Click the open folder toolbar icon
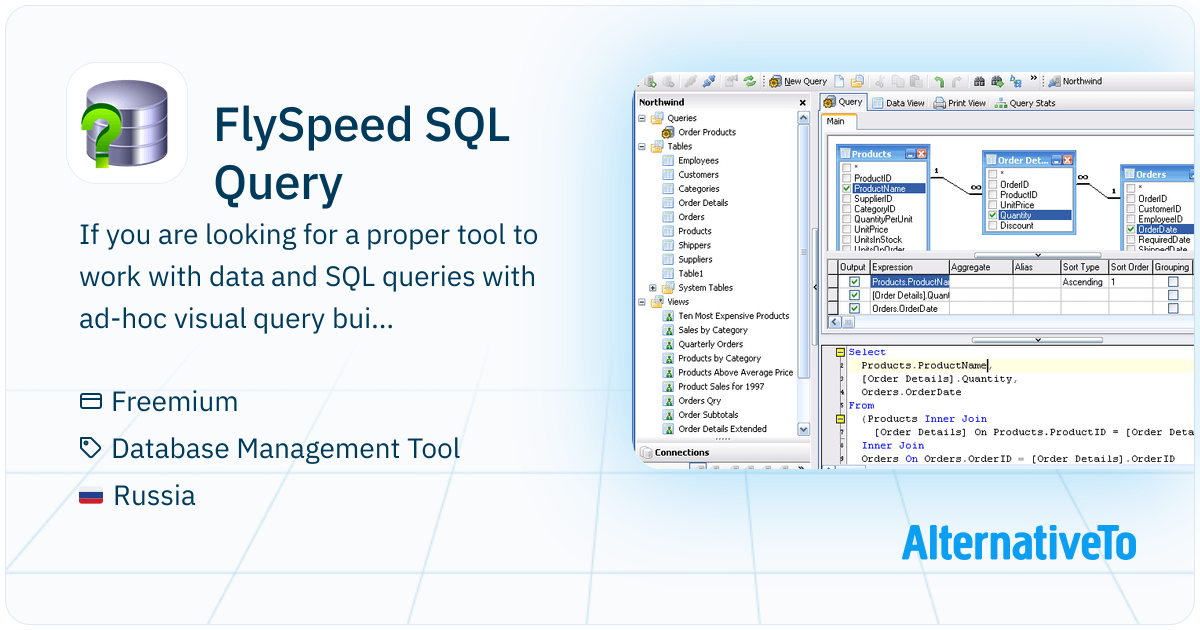 [857, 82]
